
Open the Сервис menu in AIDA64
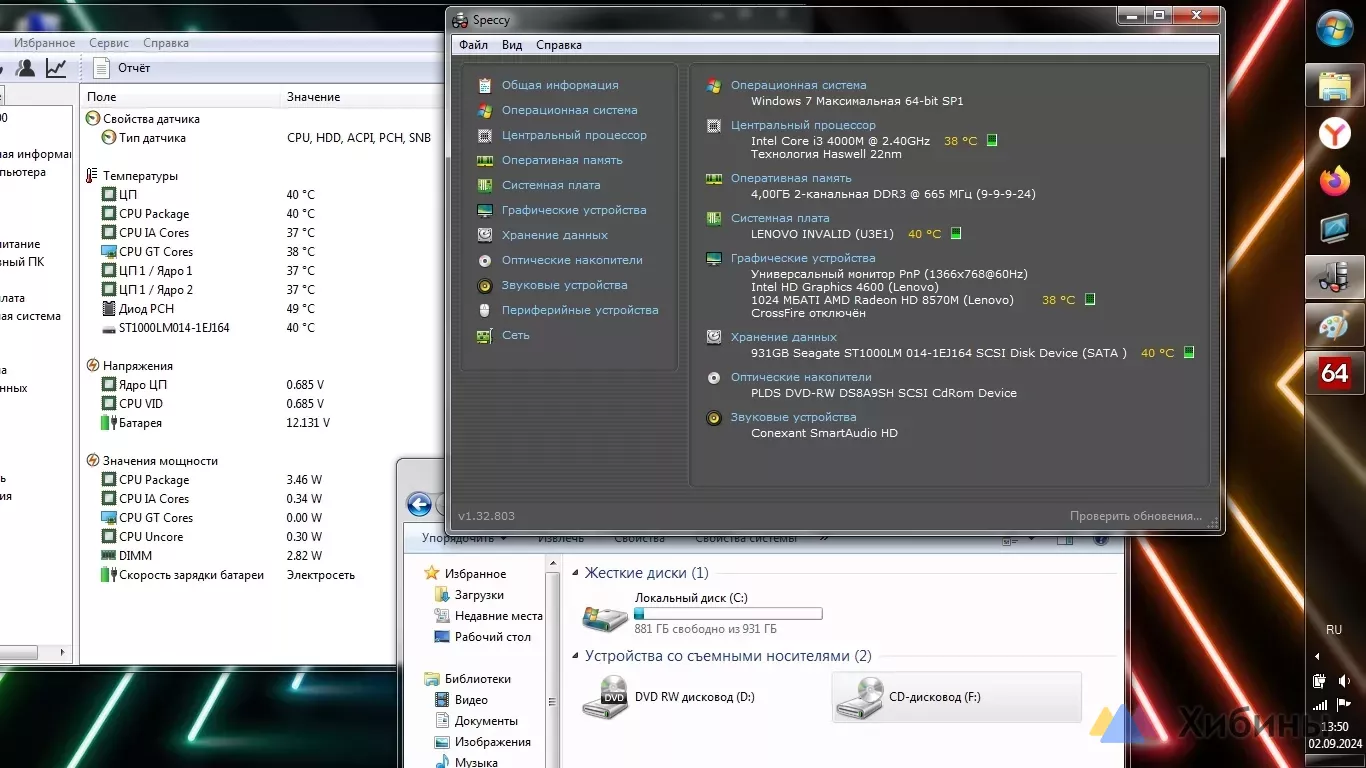(109, 43)
